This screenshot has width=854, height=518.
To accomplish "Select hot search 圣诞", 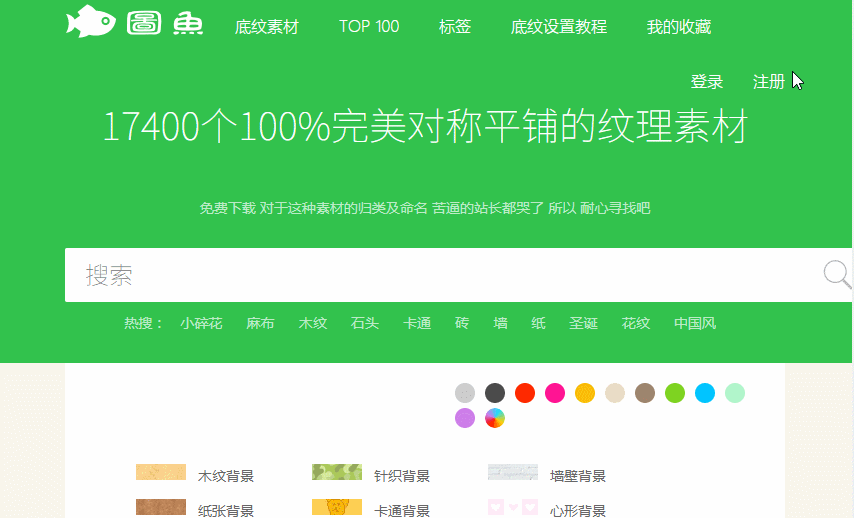I will click(583, 324).
